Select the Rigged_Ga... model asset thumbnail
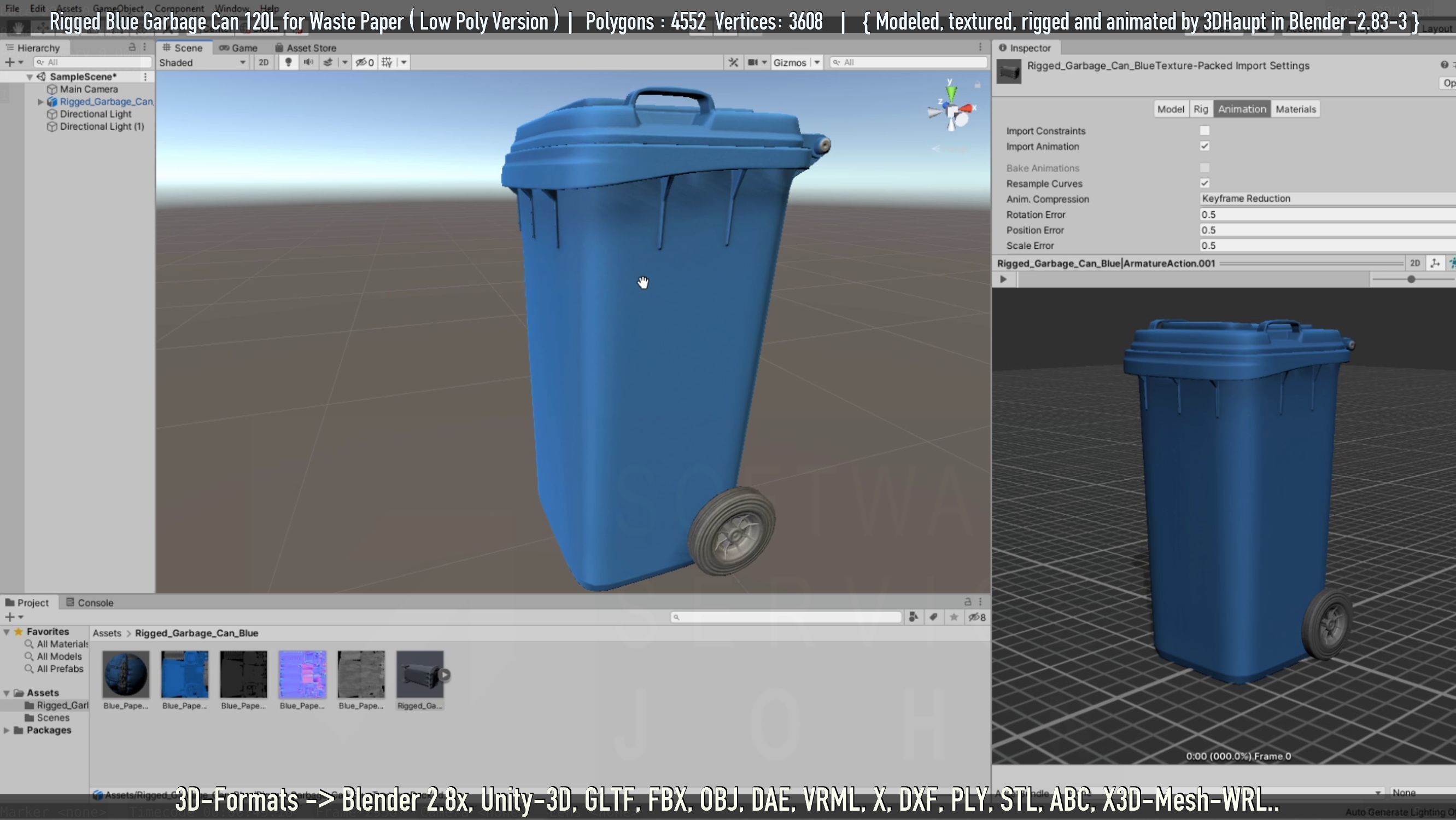This screenshot has width=1456, height=820. point(420,680)
